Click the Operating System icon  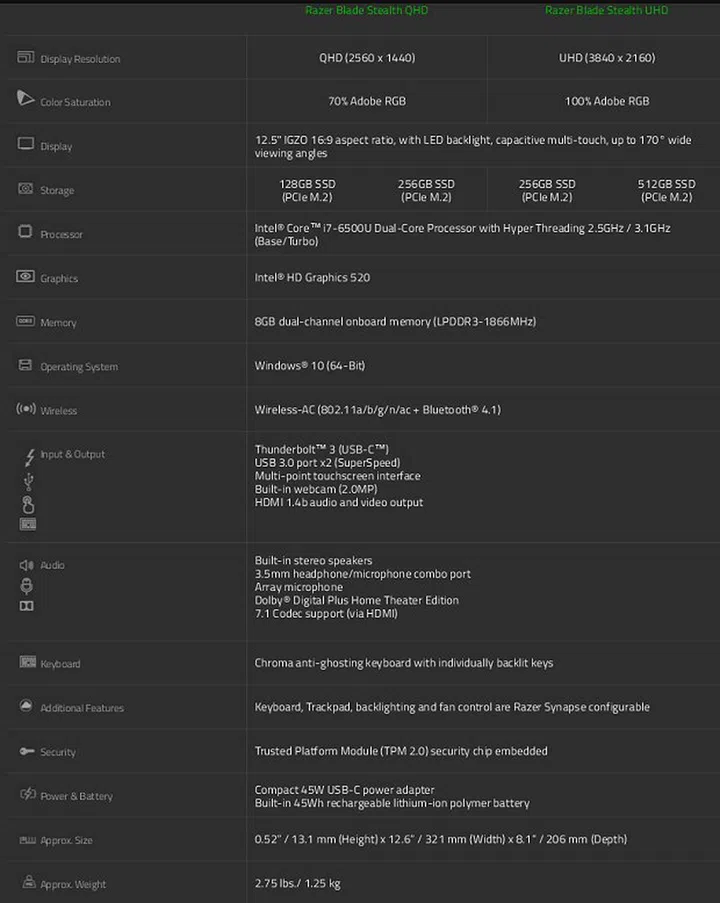(x=26, y=365)
